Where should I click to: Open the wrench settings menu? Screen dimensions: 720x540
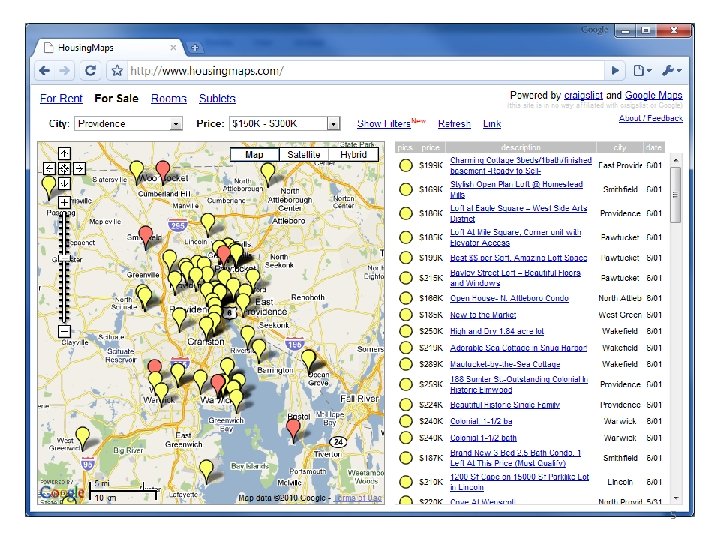[x=671, y=71]
